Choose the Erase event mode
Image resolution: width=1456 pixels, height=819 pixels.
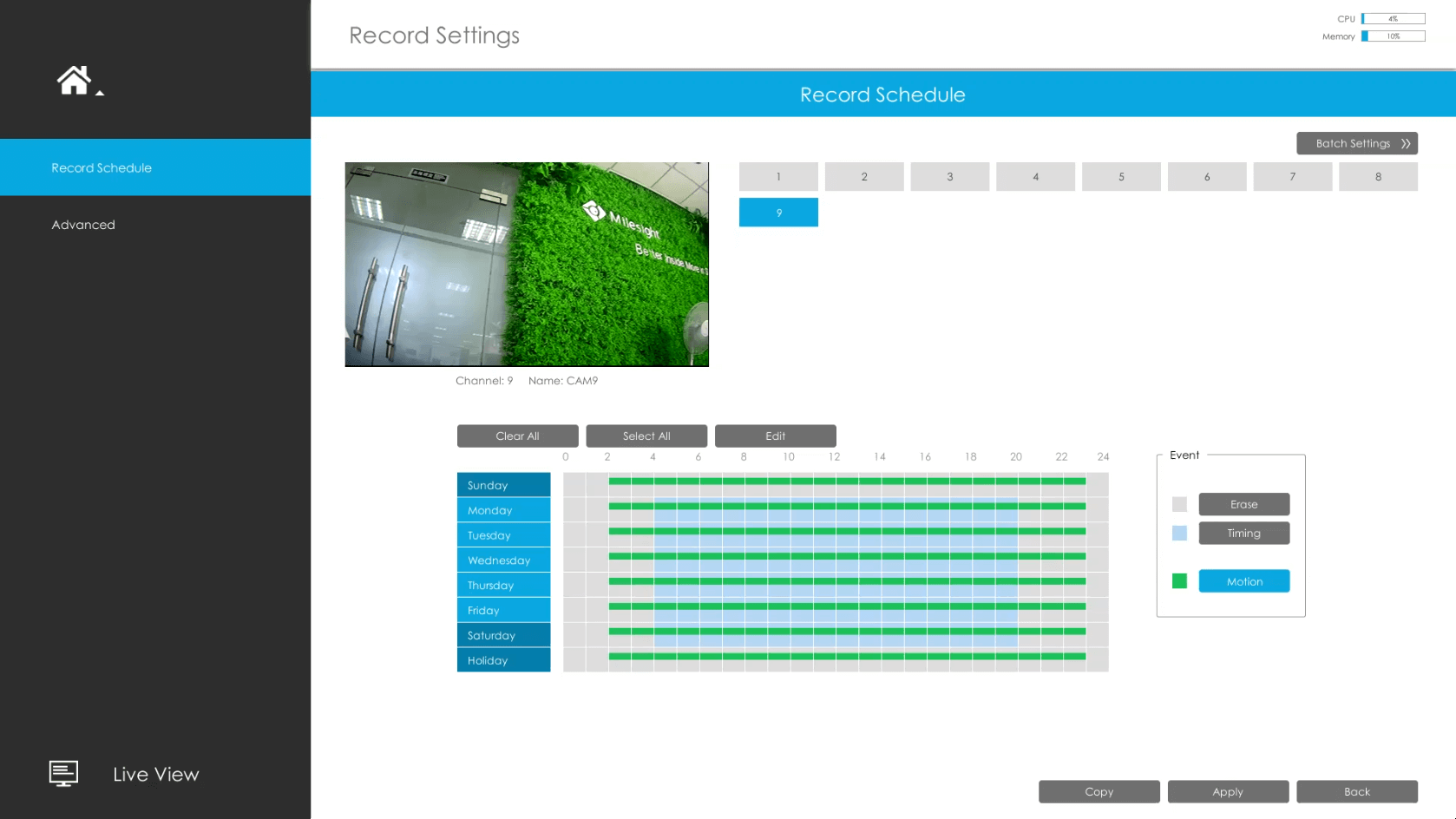pyautogui.click(x=1243, y=504)
